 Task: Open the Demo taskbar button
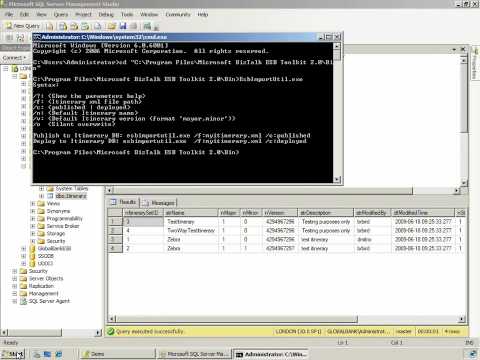pos(119,354)
